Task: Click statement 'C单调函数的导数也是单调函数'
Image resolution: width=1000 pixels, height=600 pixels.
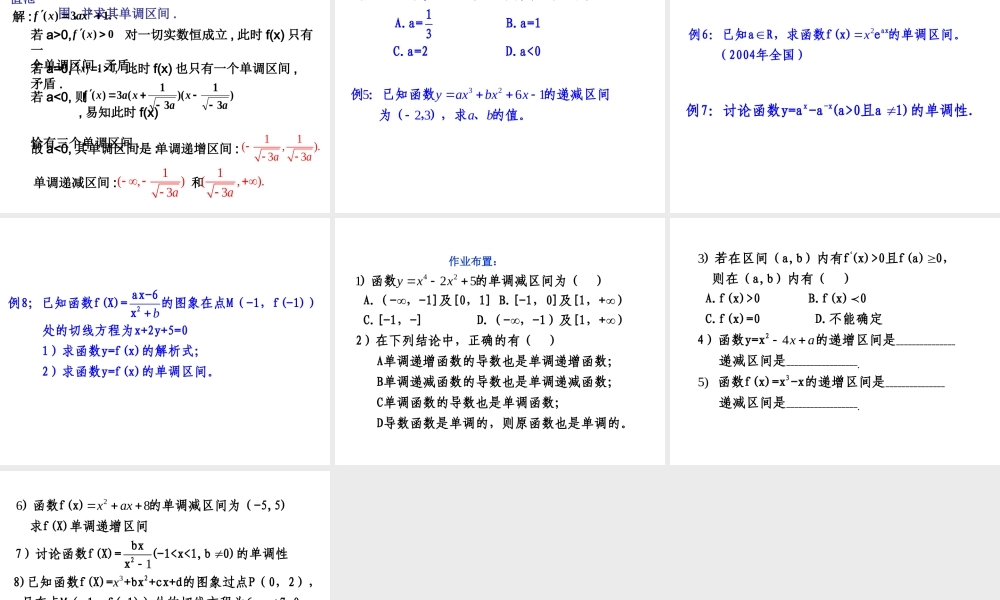Action: coord(467,402)
